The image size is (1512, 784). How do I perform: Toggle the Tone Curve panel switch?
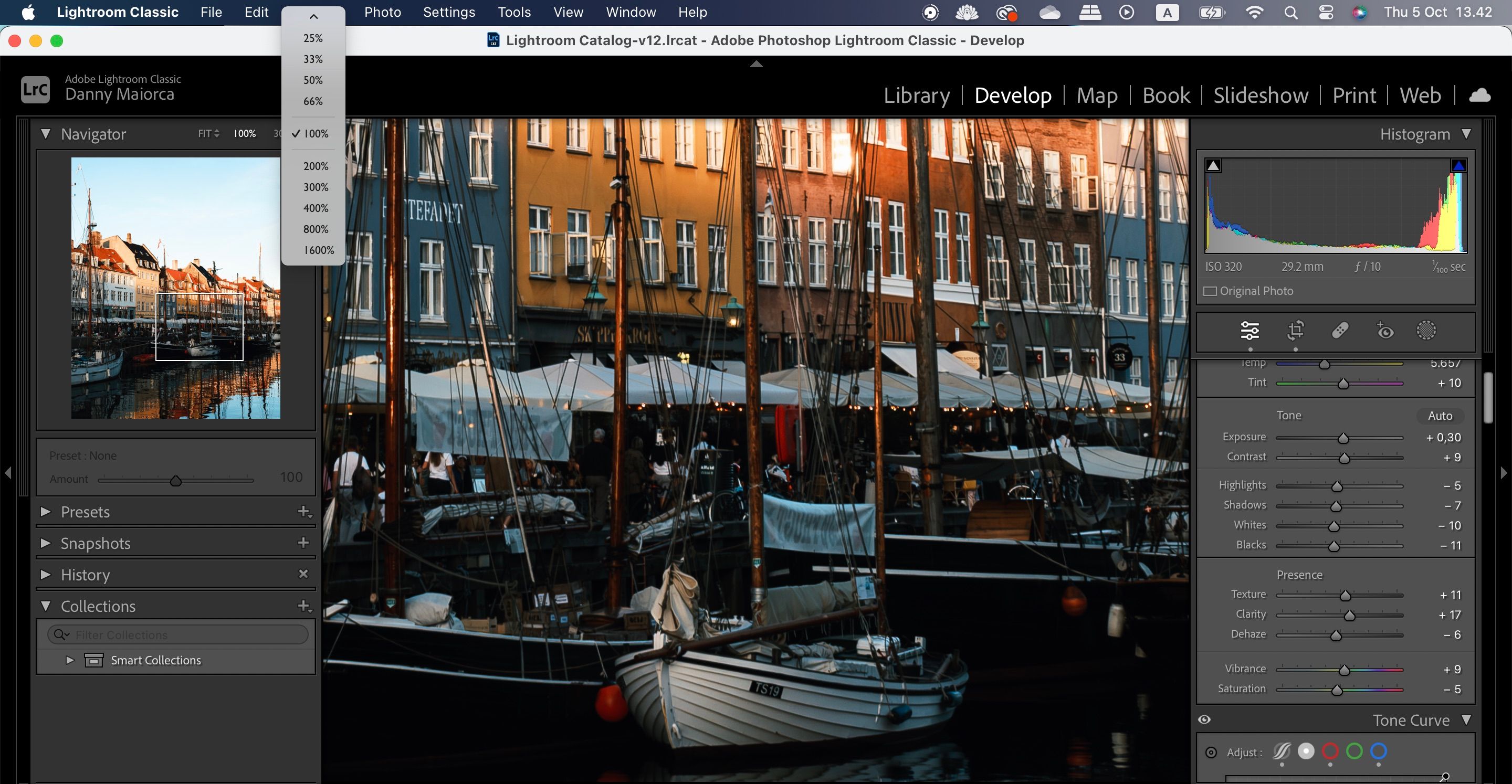coord(1204,719)
